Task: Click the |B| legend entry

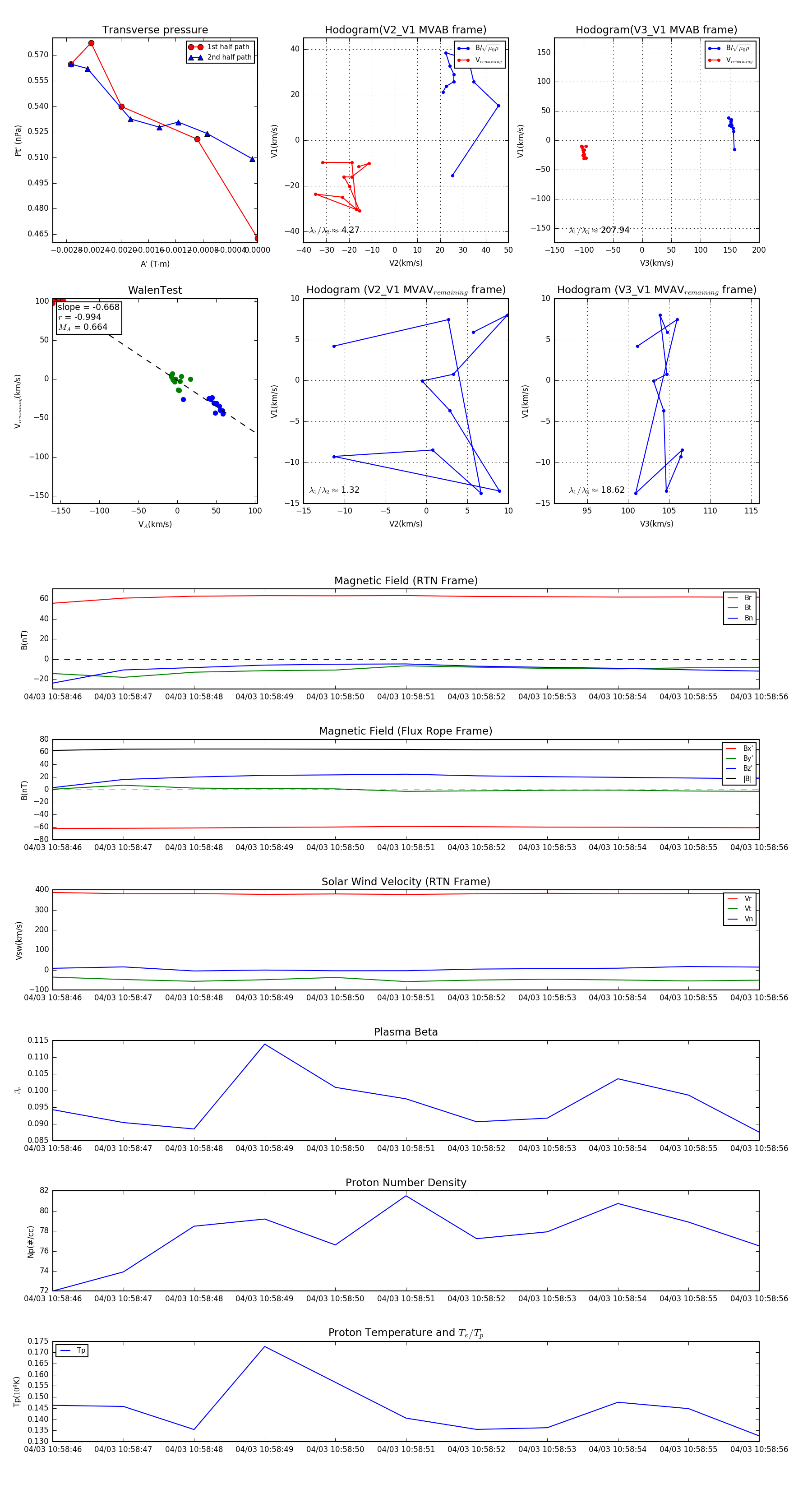Action: coord(740,779)
